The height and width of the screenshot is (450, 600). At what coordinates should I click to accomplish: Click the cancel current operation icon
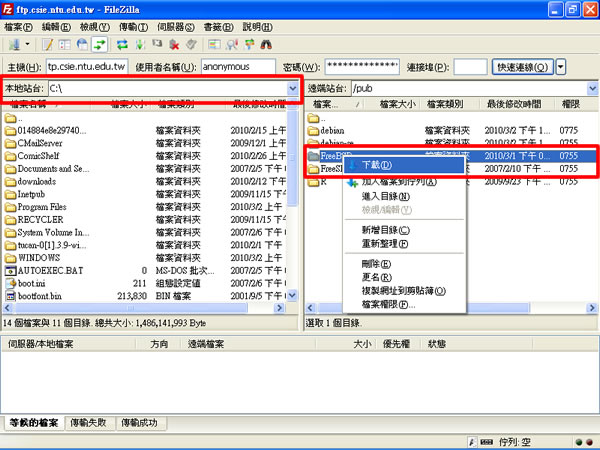(157, 45)
